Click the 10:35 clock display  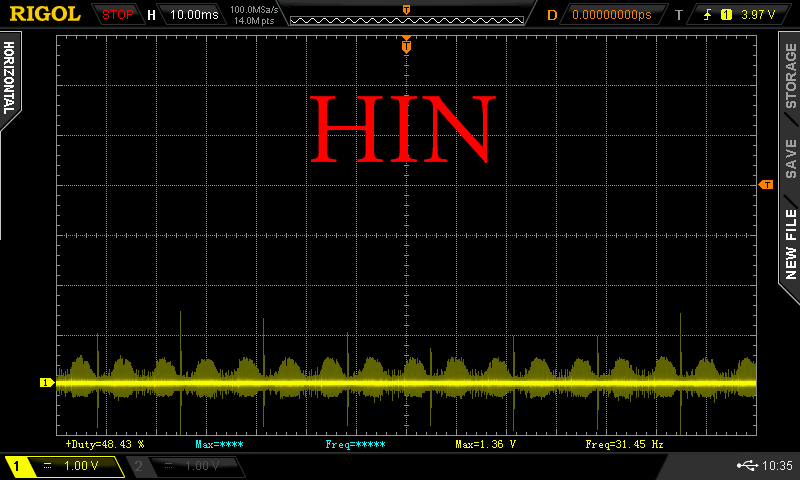tap(777, 466)
